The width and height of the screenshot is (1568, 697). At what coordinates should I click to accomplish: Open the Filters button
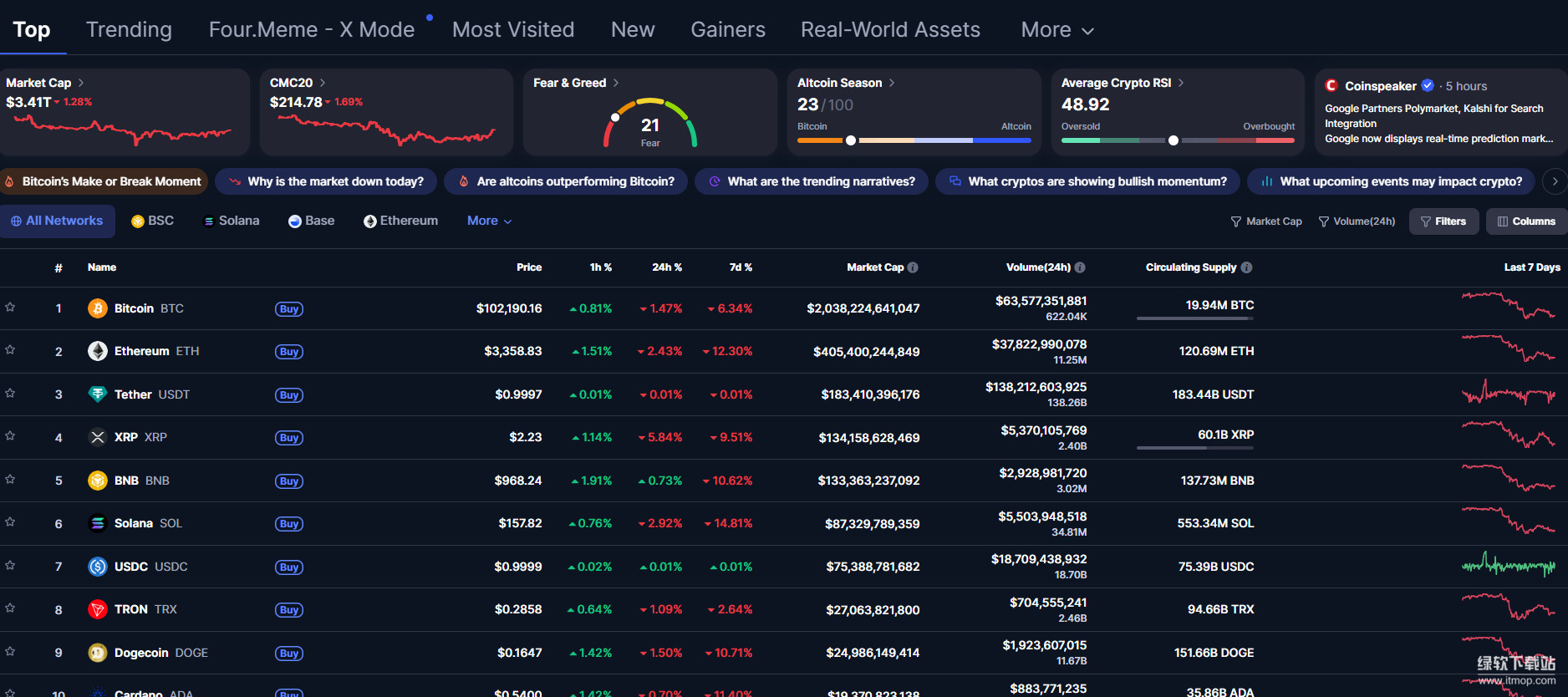pos(1443,221)
